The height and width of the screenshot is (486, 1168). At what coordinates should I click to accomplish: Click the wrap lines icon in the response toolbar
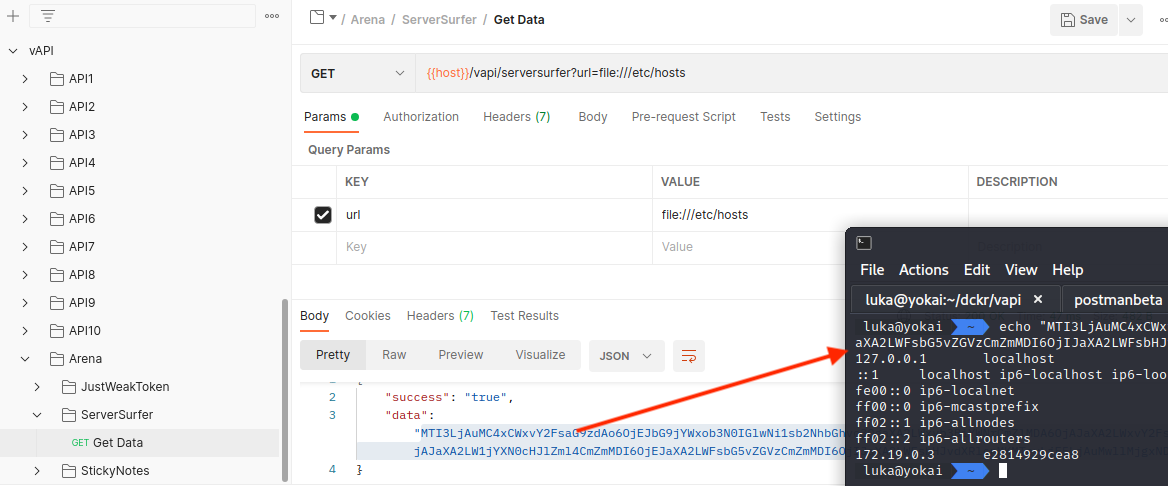688,355
